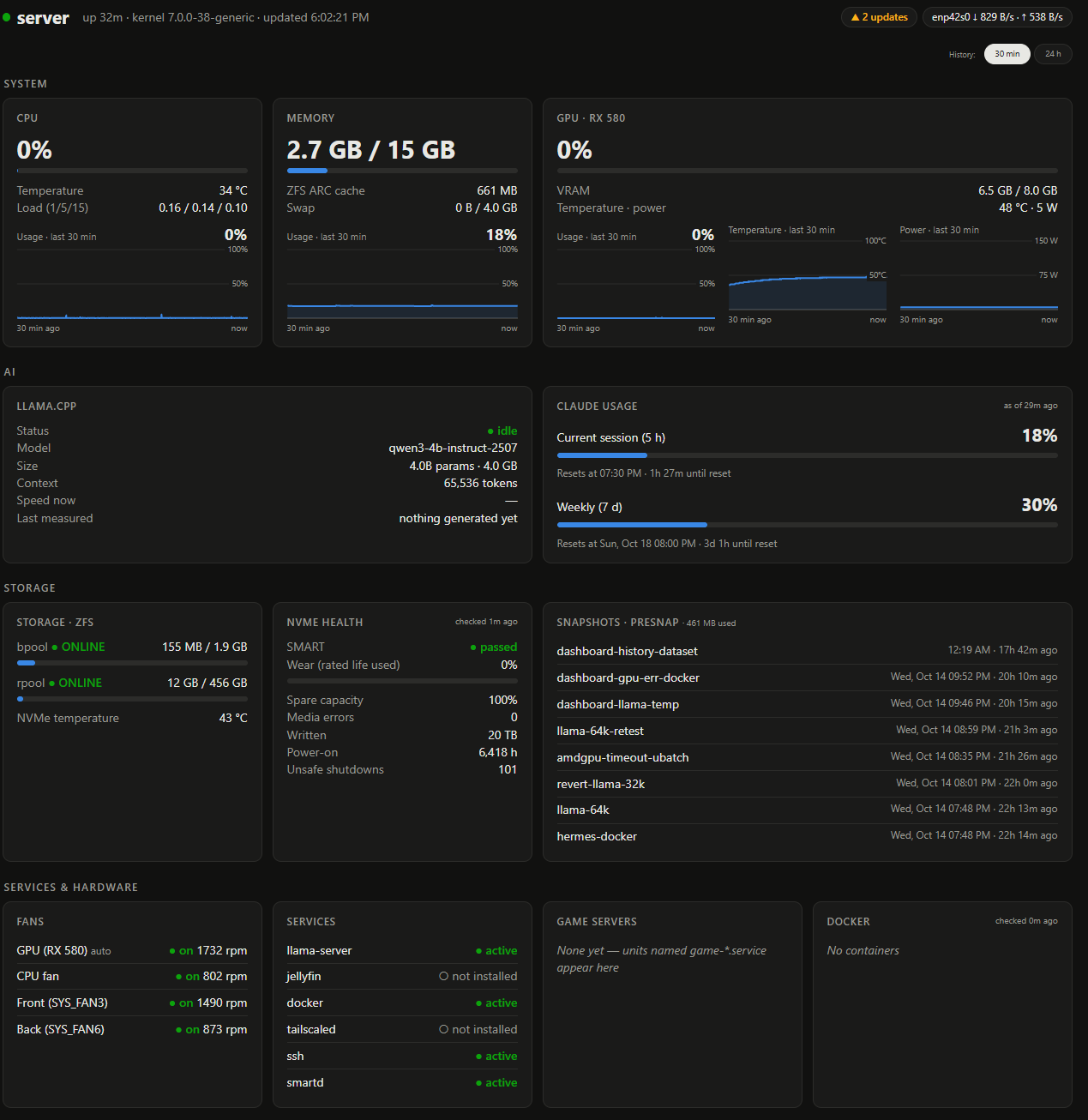Click the 65,536 tokens context value
Image resolution: width=1088 pixels, height=1120 pixels.
coord(480,484)
